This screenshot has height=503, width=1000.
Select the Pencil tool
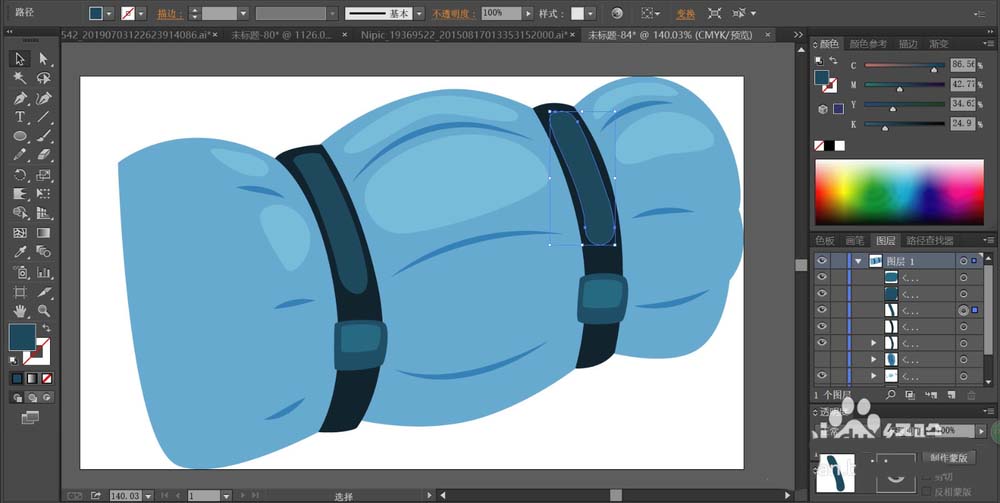(20, 156)
